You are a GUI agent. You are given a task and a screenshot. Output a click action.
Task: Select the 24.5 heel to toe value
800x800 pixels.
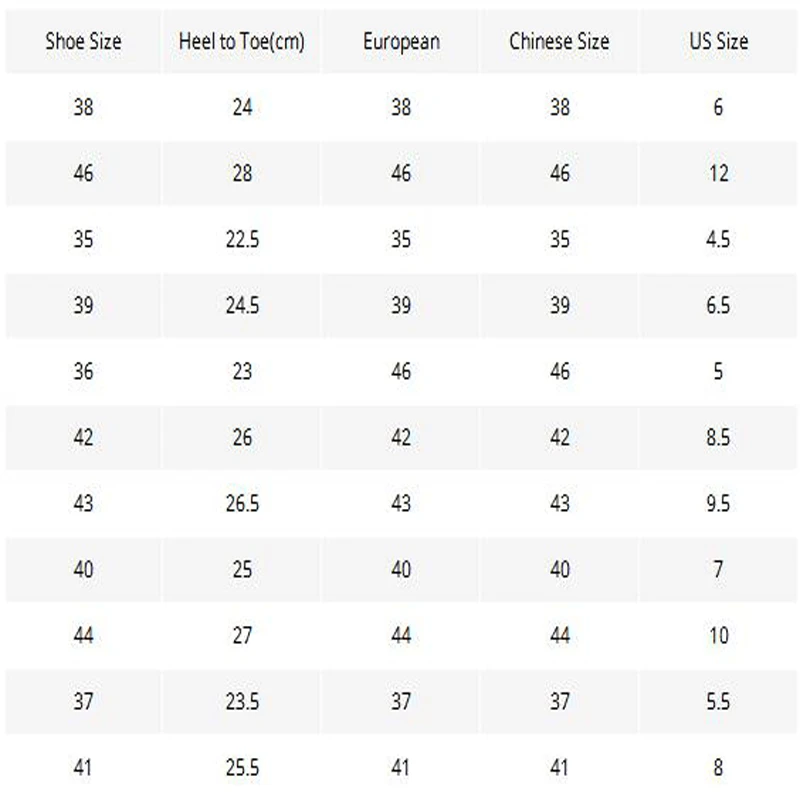(242, 306)
